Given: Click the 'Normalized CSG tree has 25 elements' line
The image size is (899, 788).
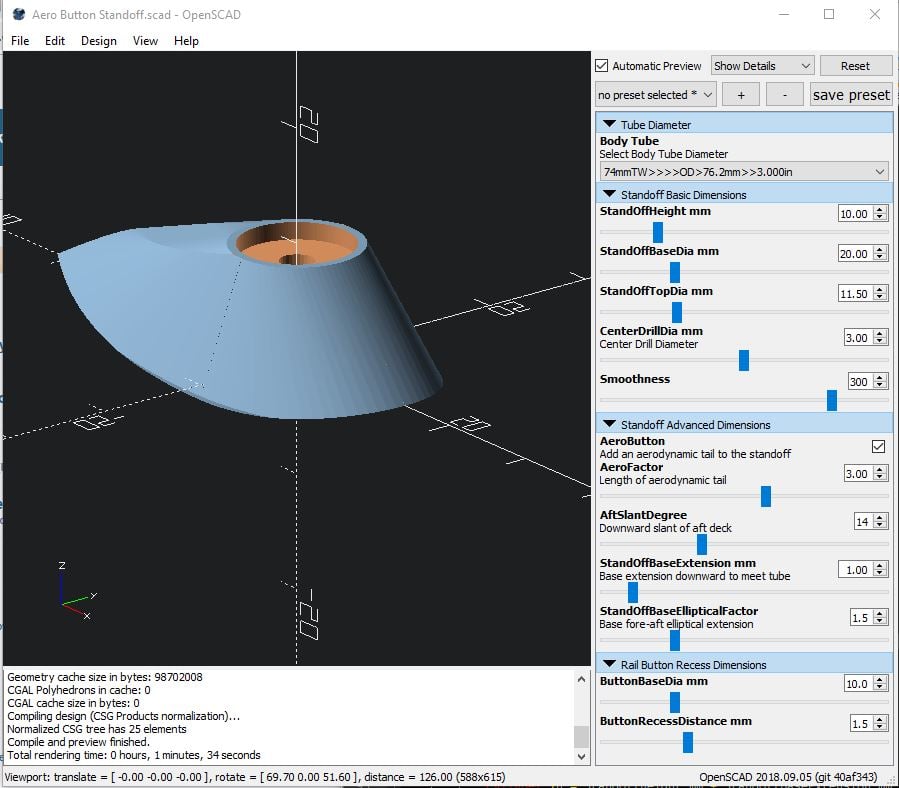Looking at the screenshot, I should pos(97,729).
